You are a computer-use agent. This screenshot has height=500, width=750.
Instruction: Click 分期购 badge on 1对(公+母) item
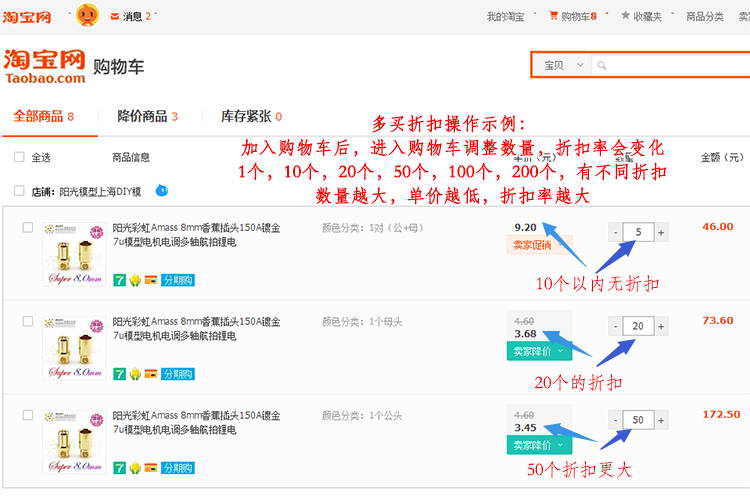178,280
